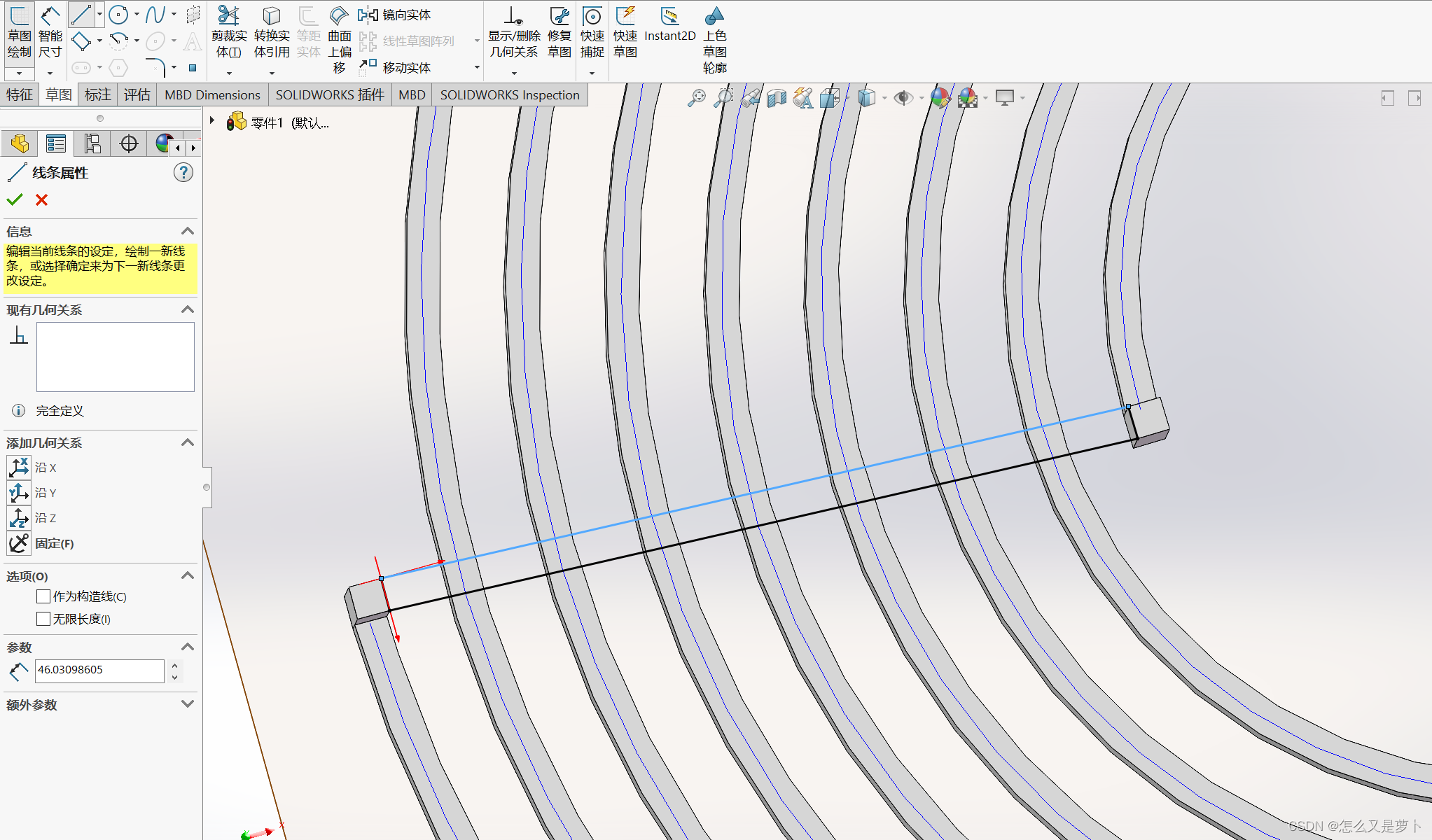Open the Trim Entities dropdown arrow
The width and height of the screenshot is (1432, 840).
[229, 73]
